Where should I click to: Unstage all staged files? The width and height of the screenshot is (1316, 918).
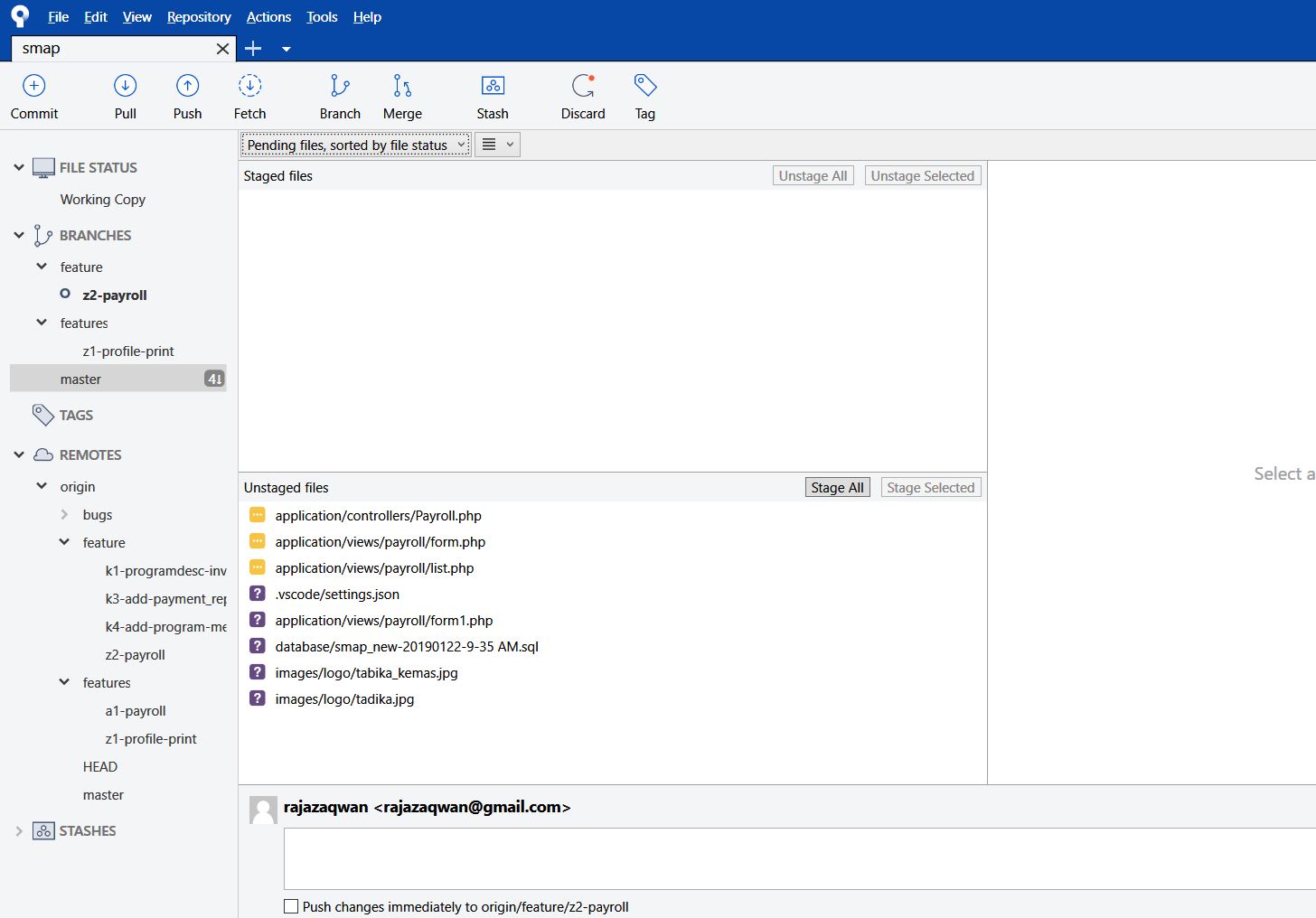click(812, 175)
